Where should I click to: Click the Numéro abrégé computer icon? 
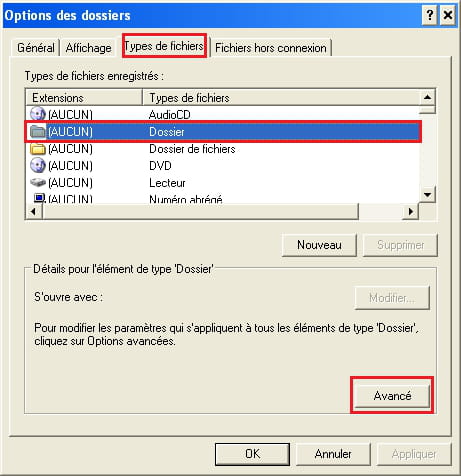pos(39,198)
